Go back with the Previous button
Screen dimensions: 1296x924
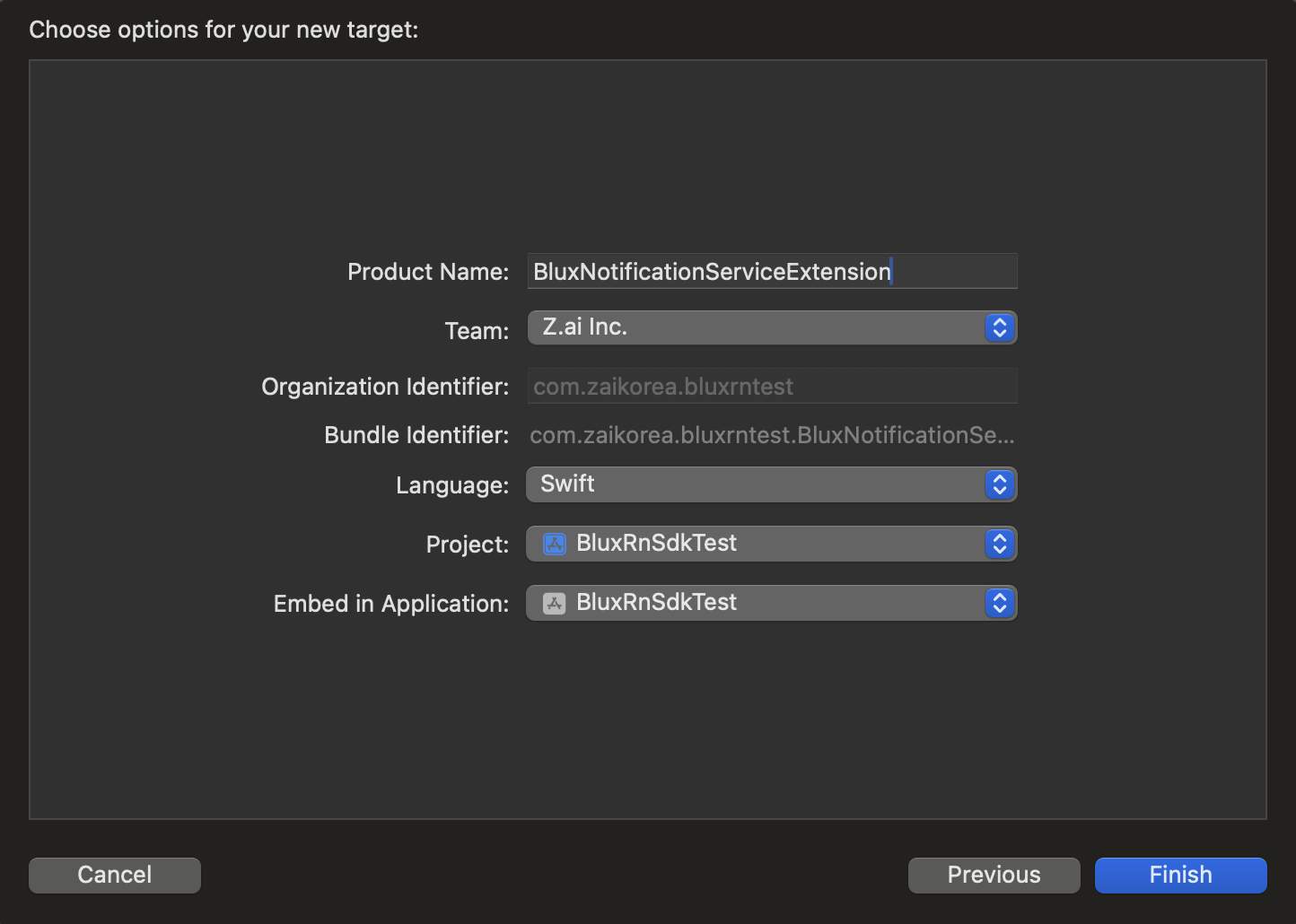pos(994,875)
